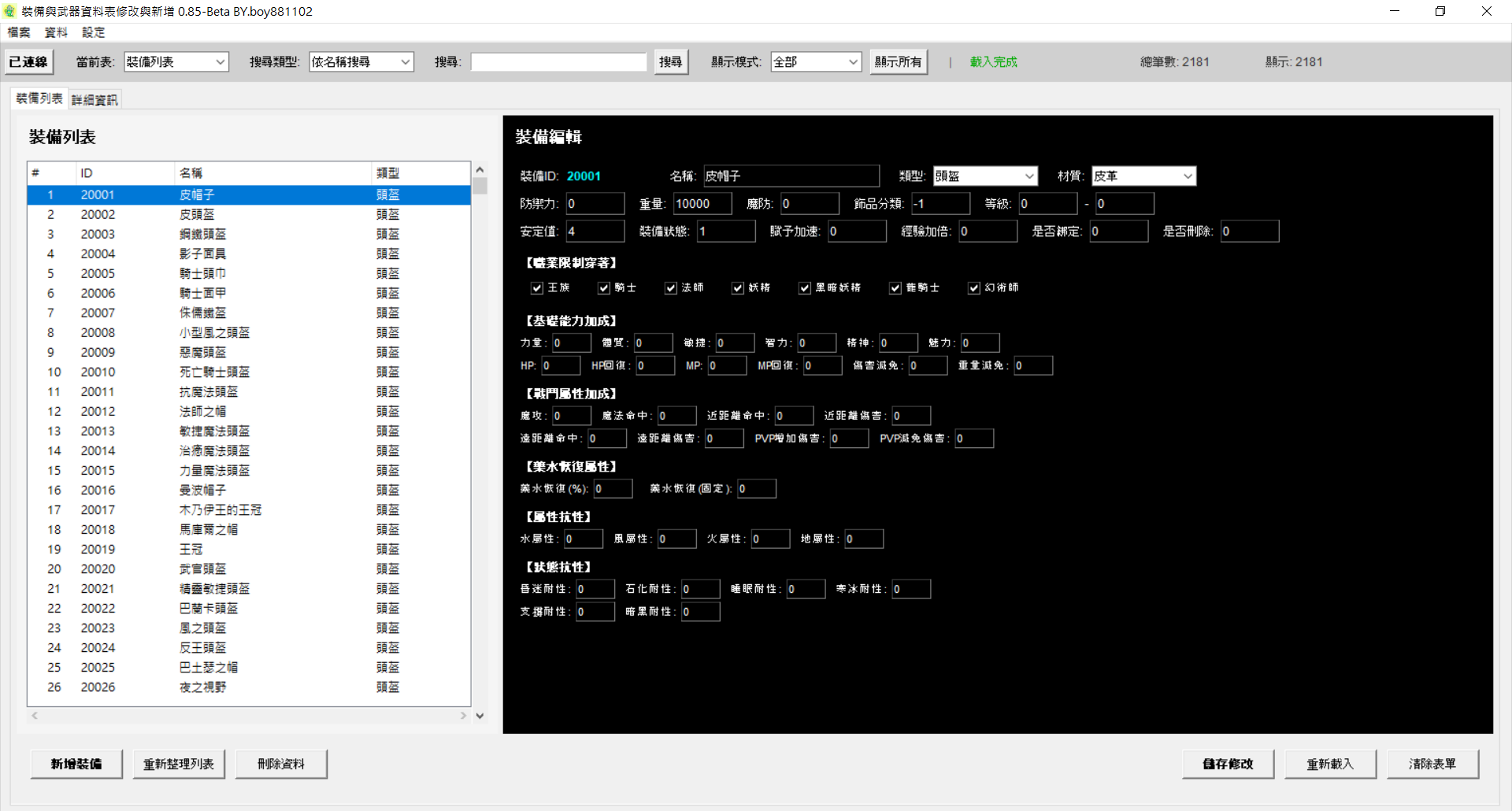Click the 儲存修改 button
The image size is (1512, 811).
[1228, 764]
